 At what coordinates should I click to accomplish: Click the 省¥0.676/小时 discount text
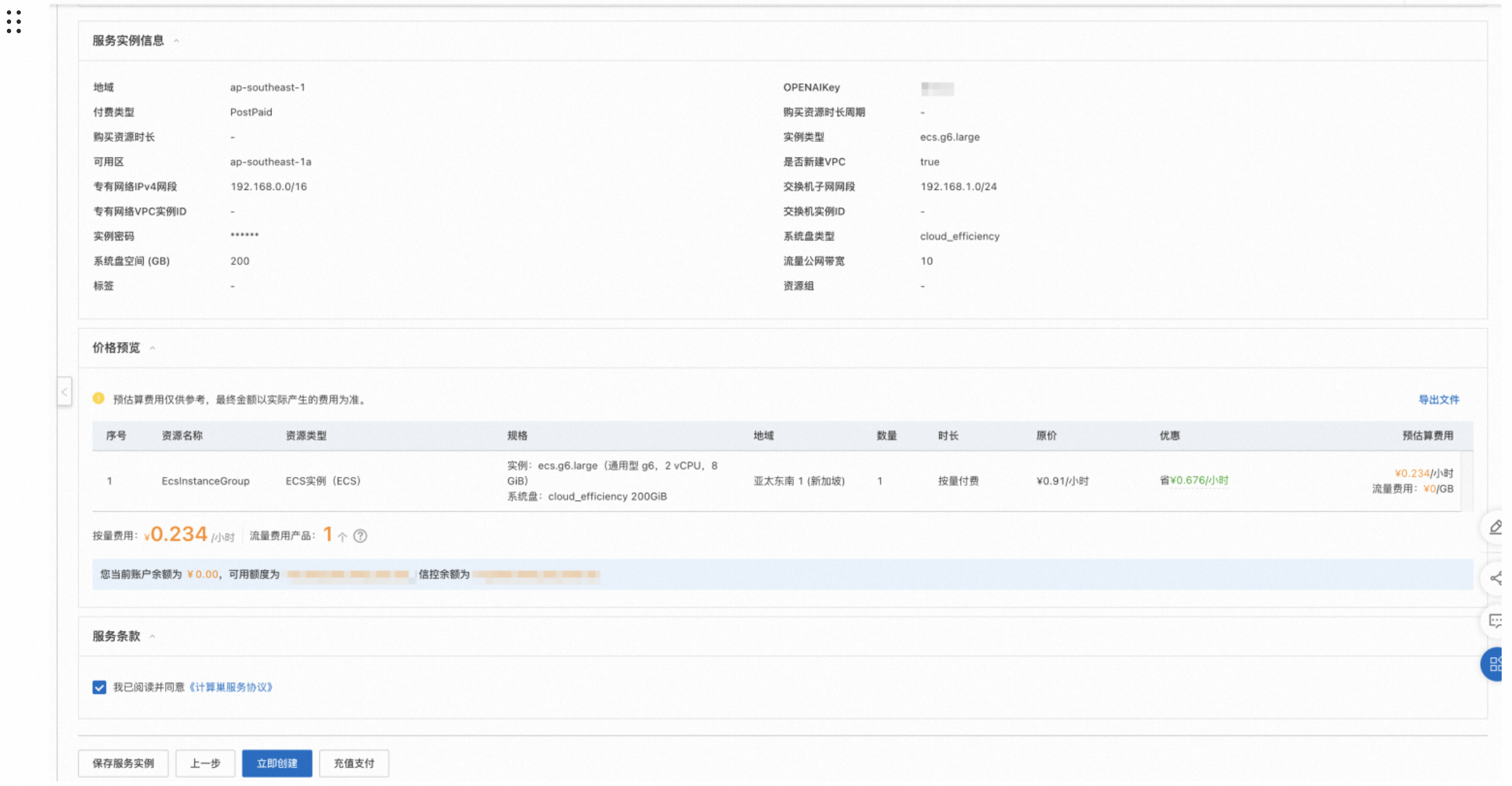tap(1194, 480)
